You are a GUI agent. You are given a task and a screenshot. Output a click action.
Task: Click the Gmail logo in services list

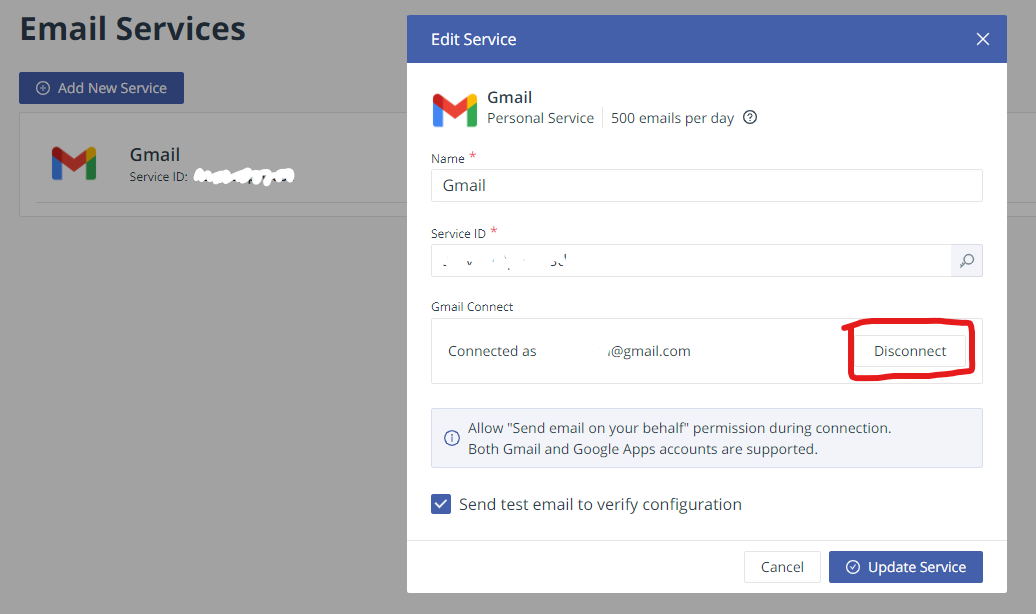(x=74, y=163)
